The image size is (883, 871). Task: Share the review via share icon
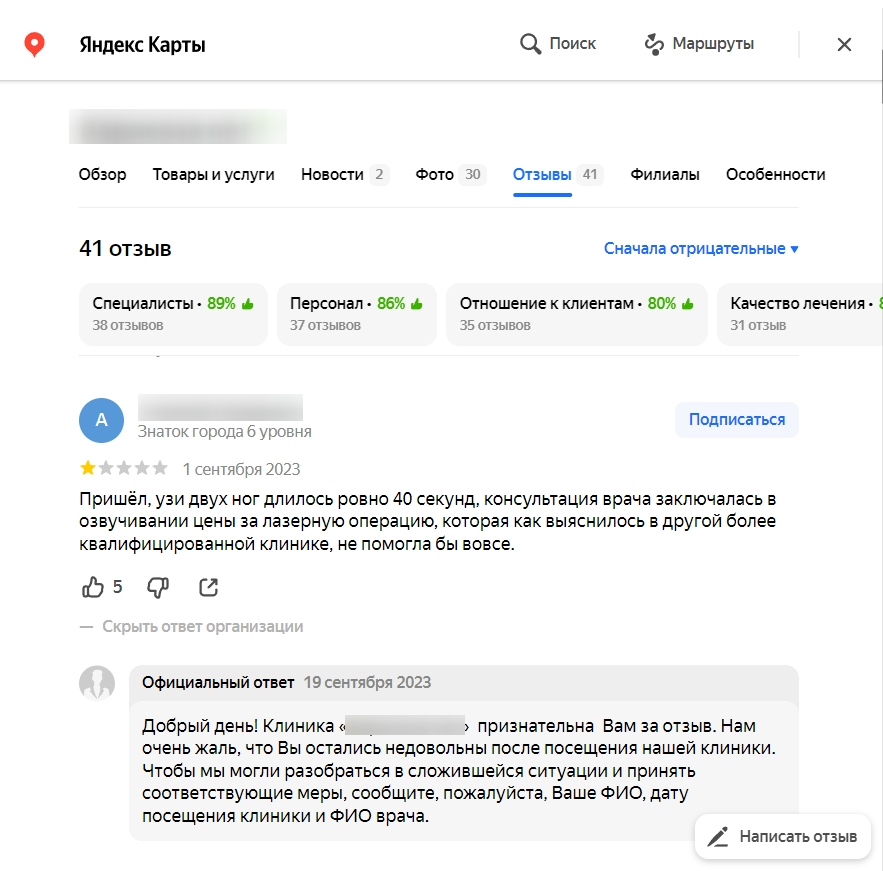point(208,587)
